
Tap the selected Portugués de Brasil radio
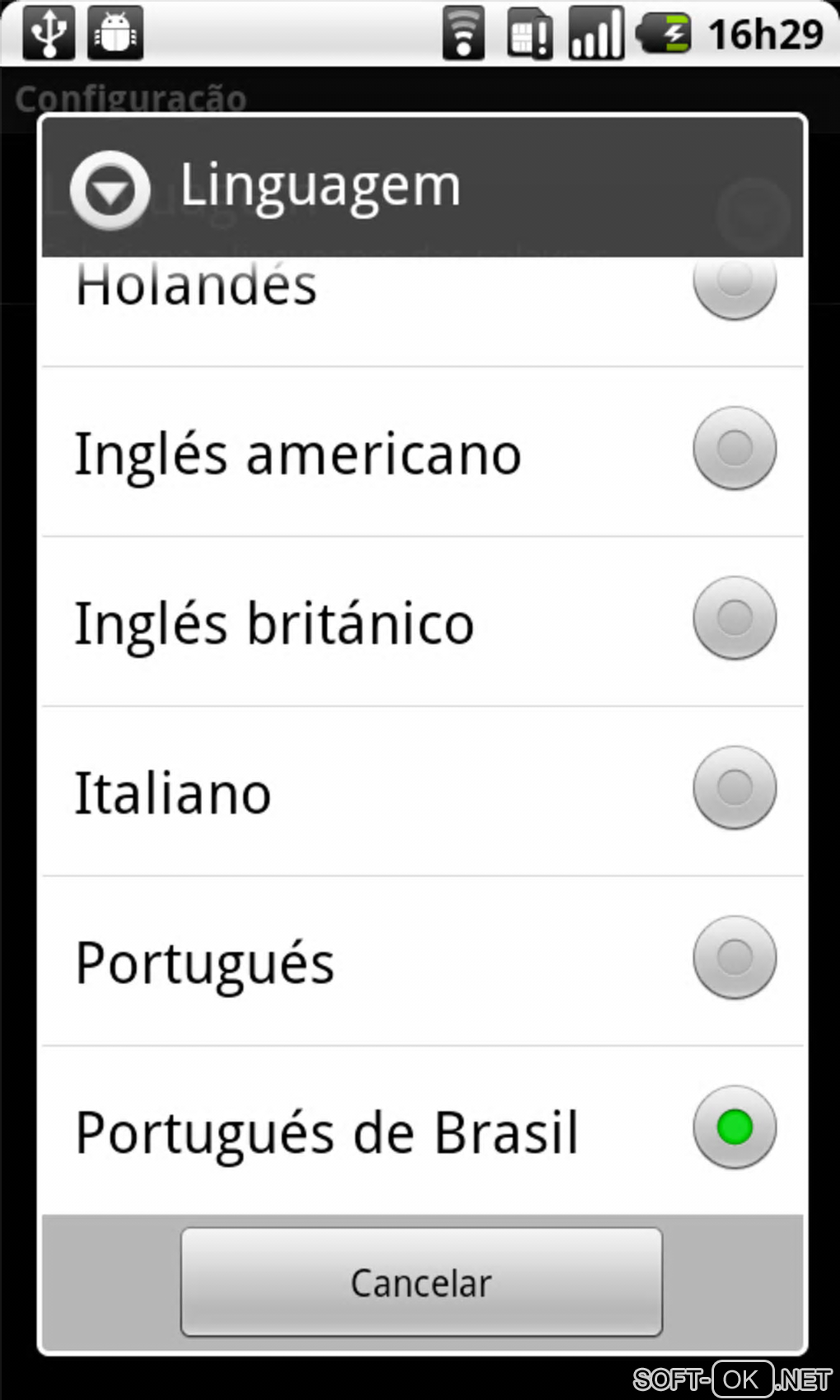point(735,1127)
